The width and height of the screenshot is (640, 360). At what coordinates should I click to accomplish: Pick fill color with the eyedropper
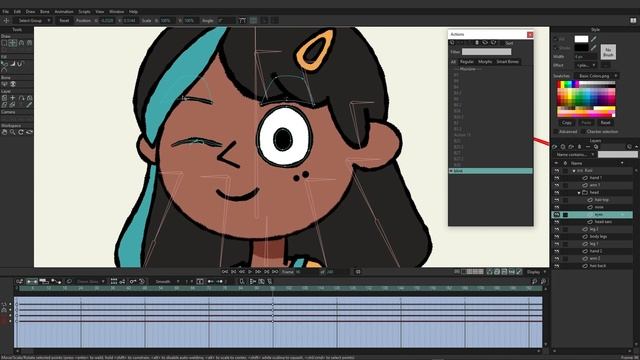pyautogui.click(x=594, y=39)
